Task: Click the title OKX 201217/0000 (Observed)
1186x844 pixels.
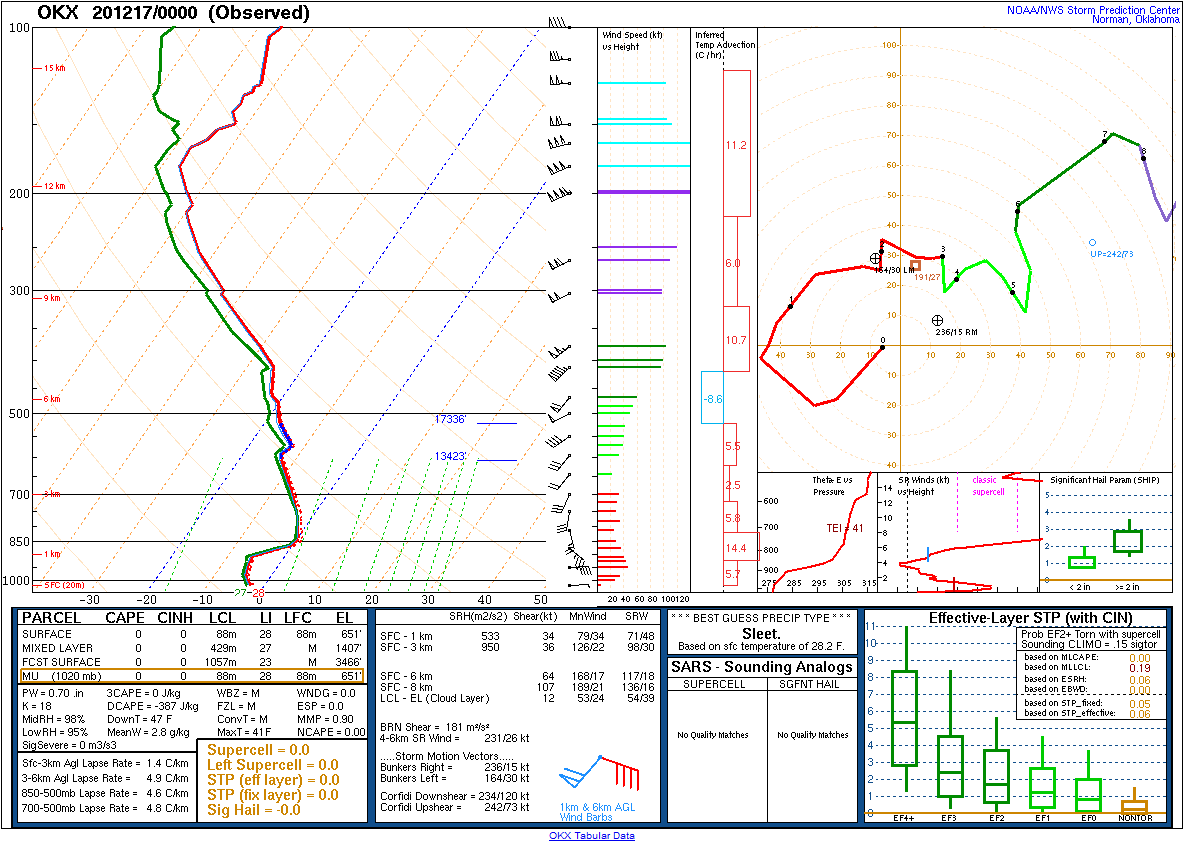Action: pyautogui.click(x=173, y=13)
